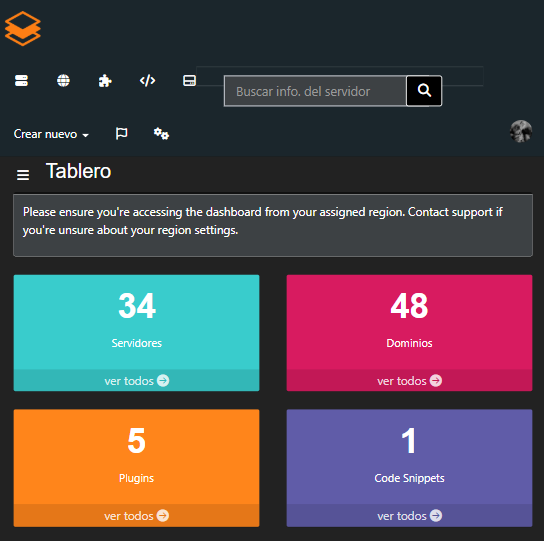Toggle the hamburger sidebar menu
The height and width of the screenshot is (541, 544).
click(23, 175)
